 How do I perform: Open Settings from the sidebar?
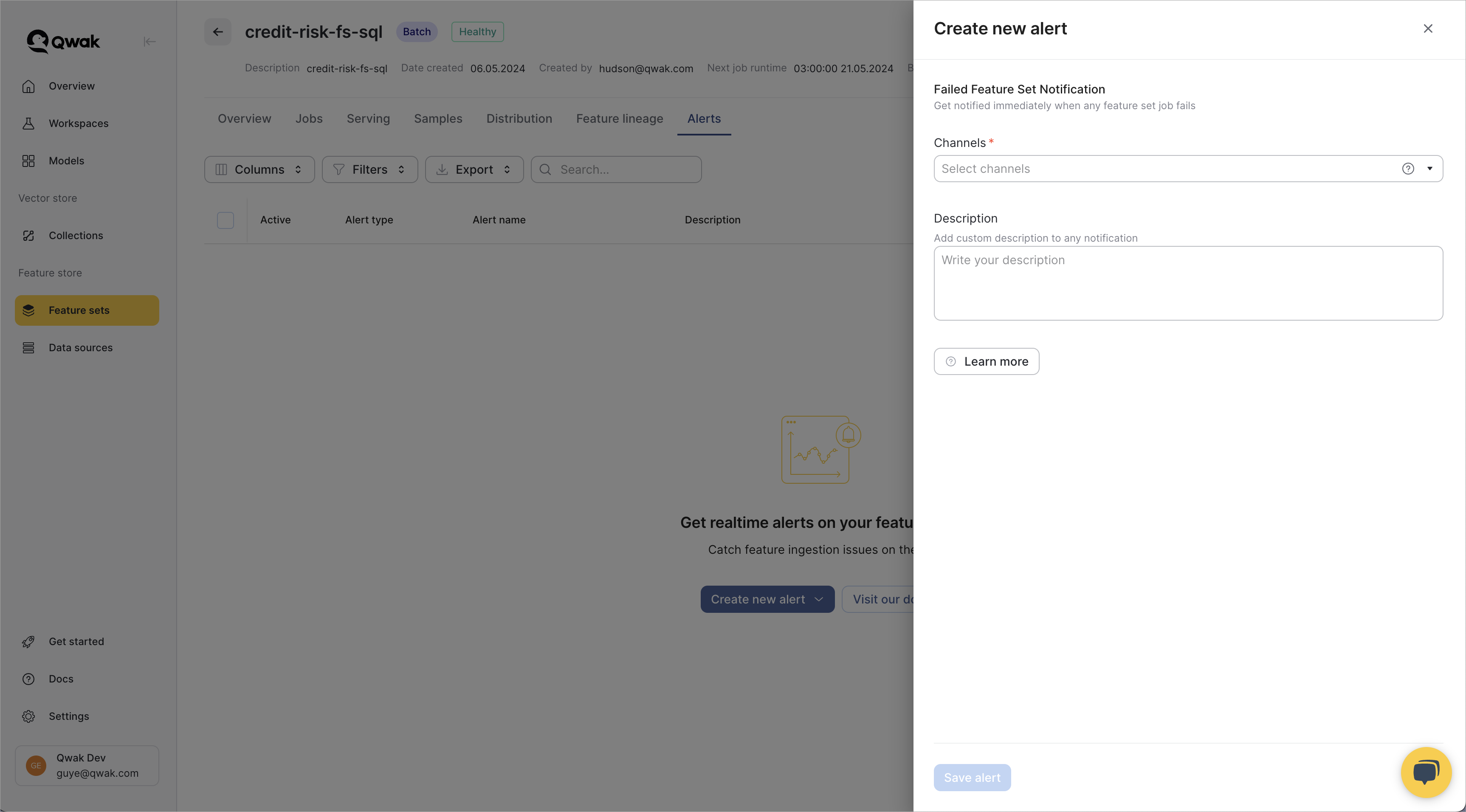click(x=68, y=716)
